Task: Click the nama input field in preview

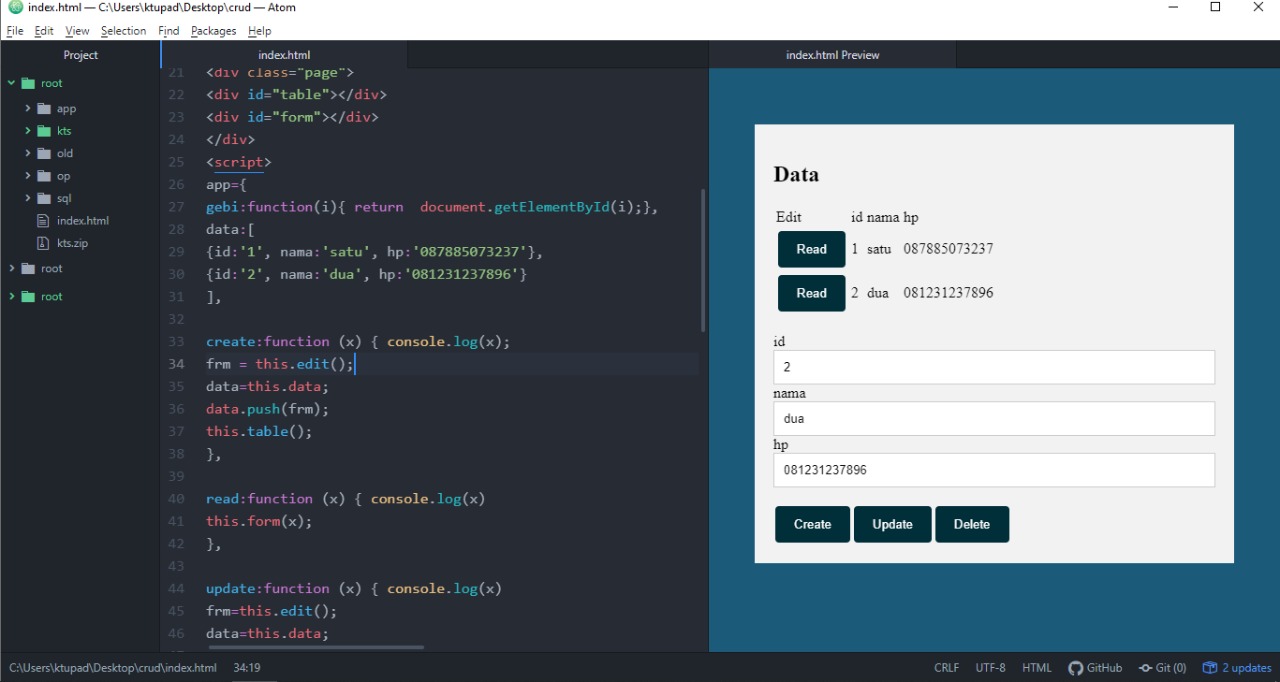Action: [993, 418]
